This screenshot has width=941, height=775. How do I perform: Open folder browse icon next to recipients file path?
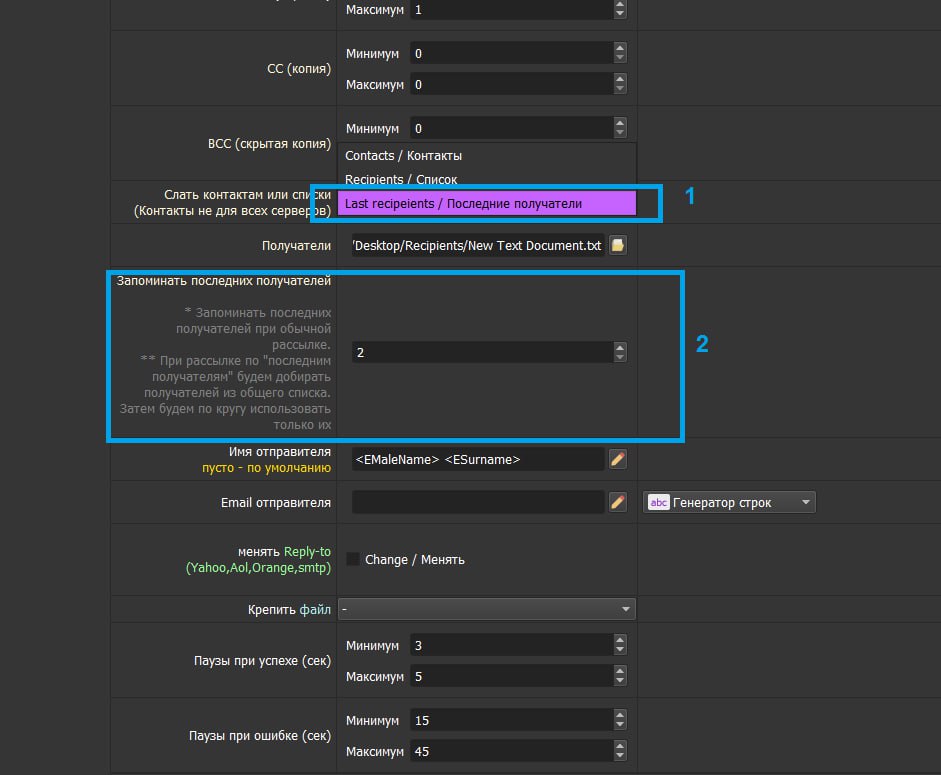(618, 245)
